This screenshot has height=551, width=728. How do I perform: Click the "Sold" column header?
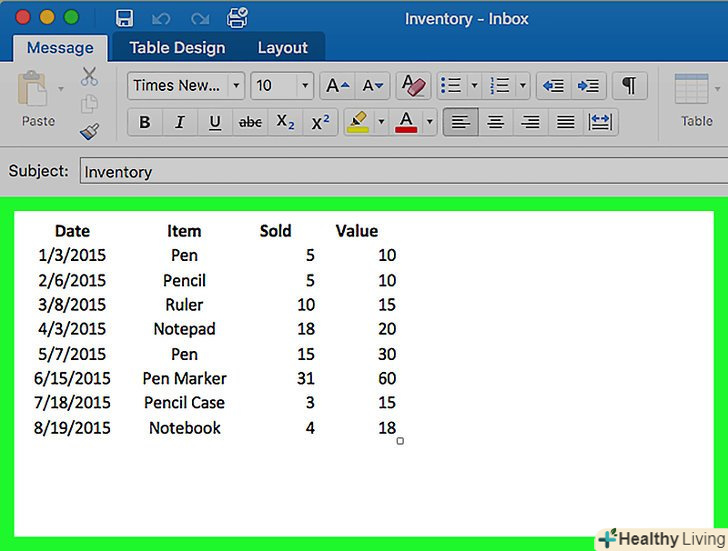tap(275, 231)
